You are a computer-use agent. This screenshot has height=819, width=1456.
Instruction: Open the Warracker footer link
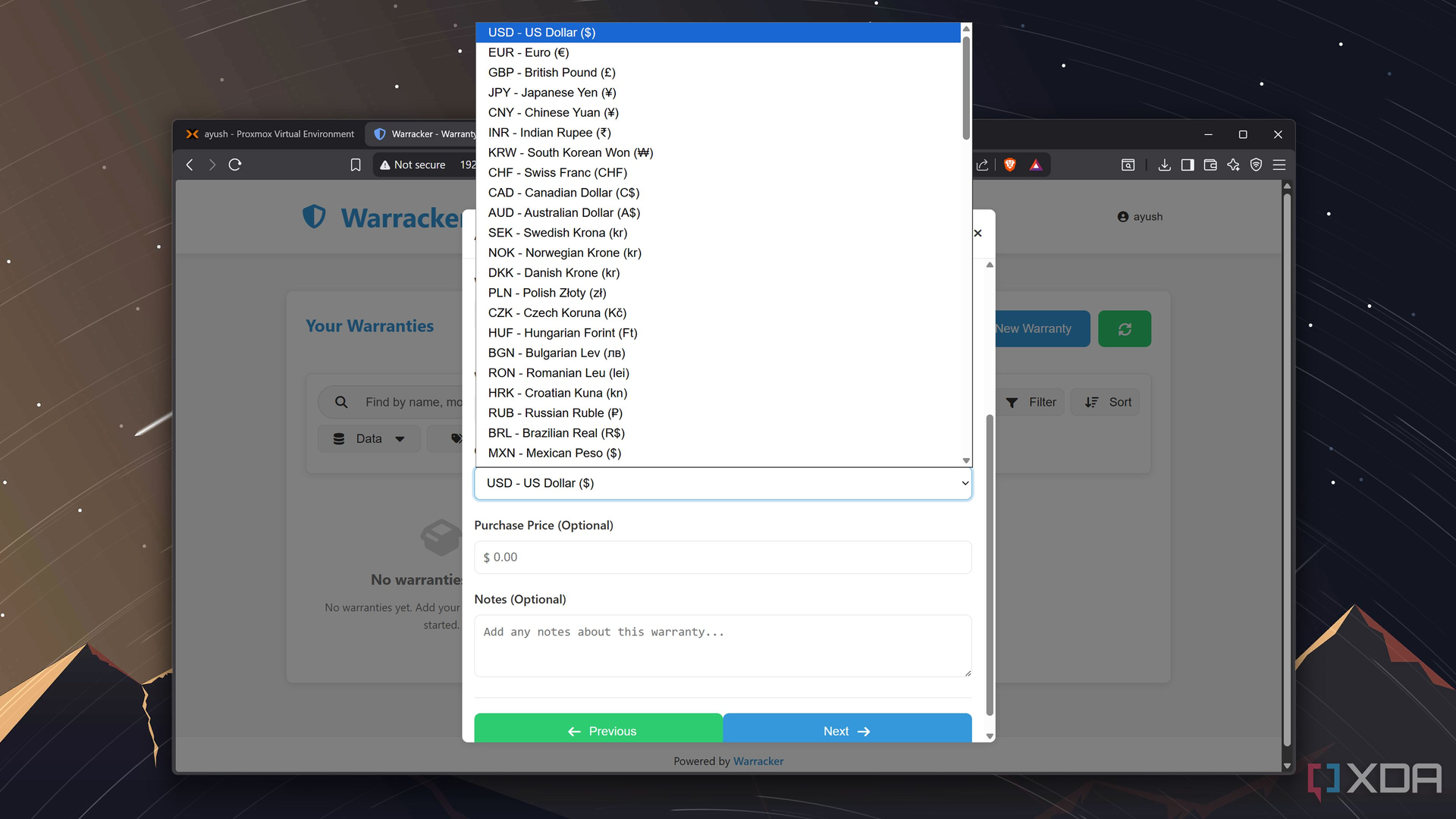[758, 761]
